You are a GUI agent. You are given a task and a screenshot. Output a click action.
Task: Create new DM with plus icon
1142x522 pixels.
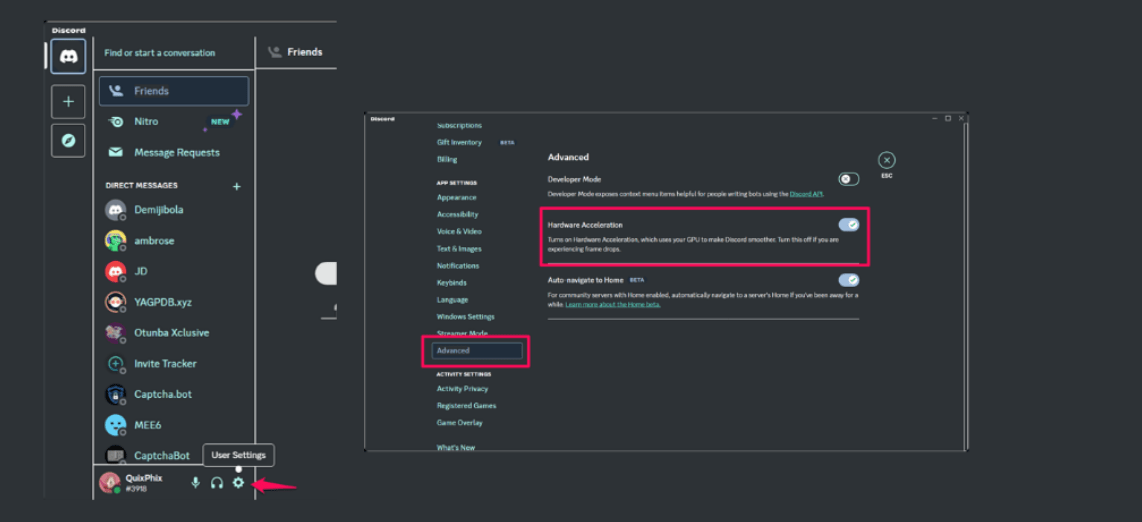tap(237, 186)
